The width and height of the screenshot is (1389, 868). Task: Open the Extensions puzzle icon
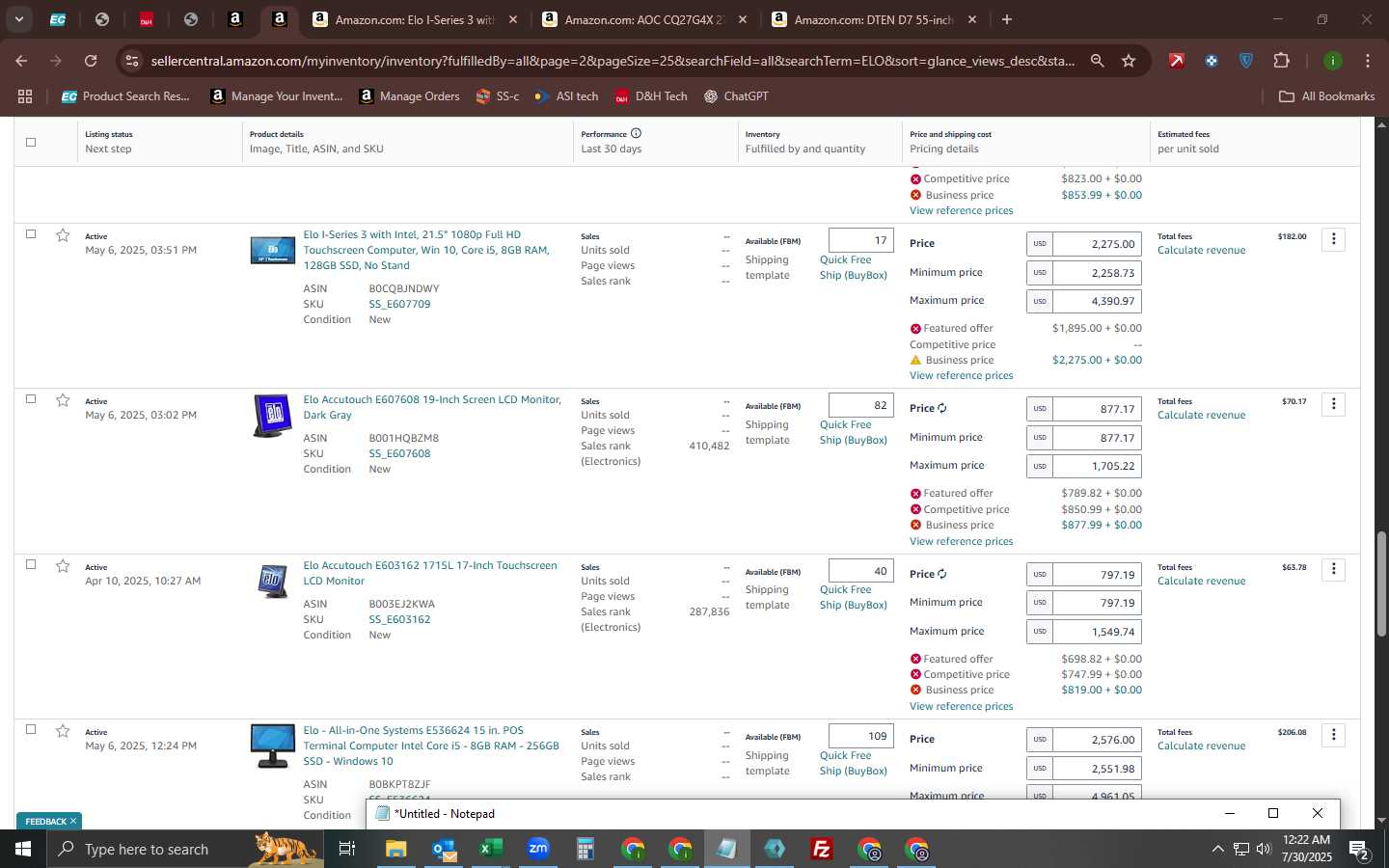(x=1281, y=61)
